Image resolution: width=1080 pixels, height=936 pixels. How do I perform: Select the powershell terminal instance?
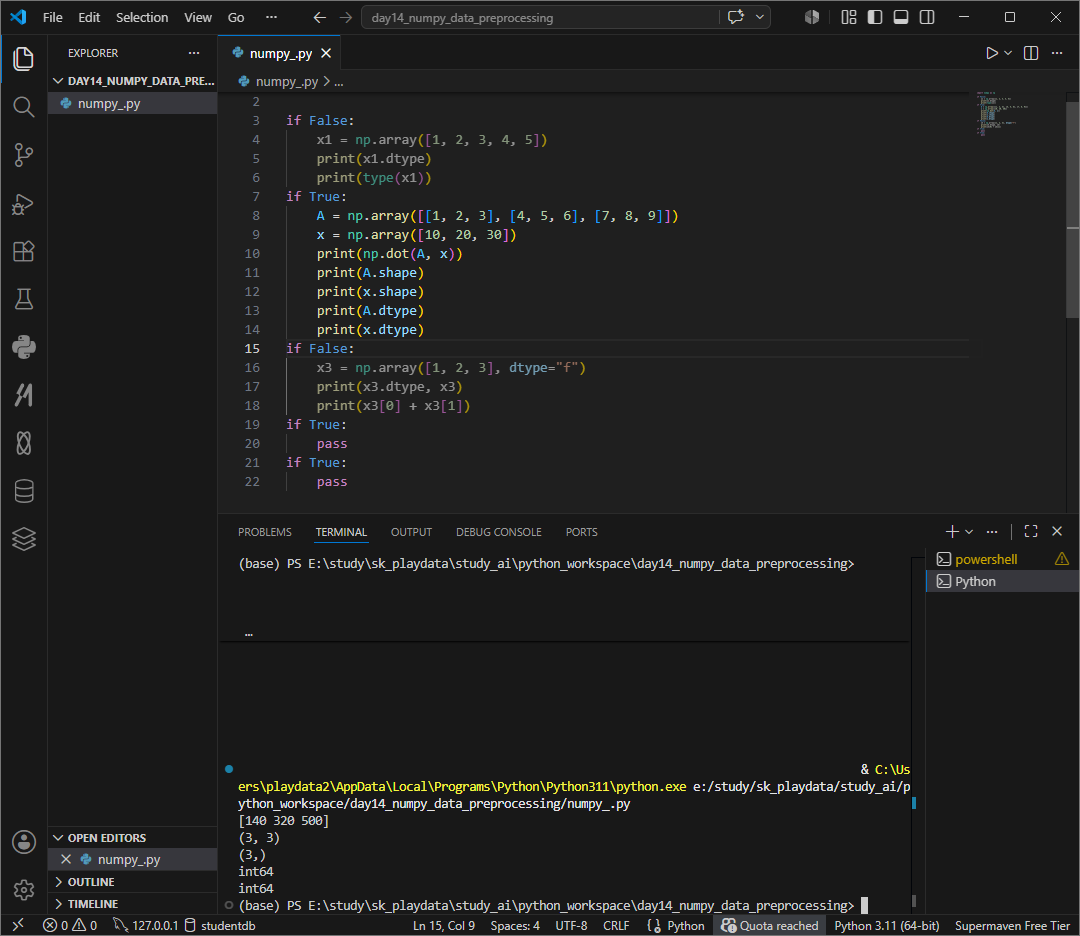click(1002, 559)
